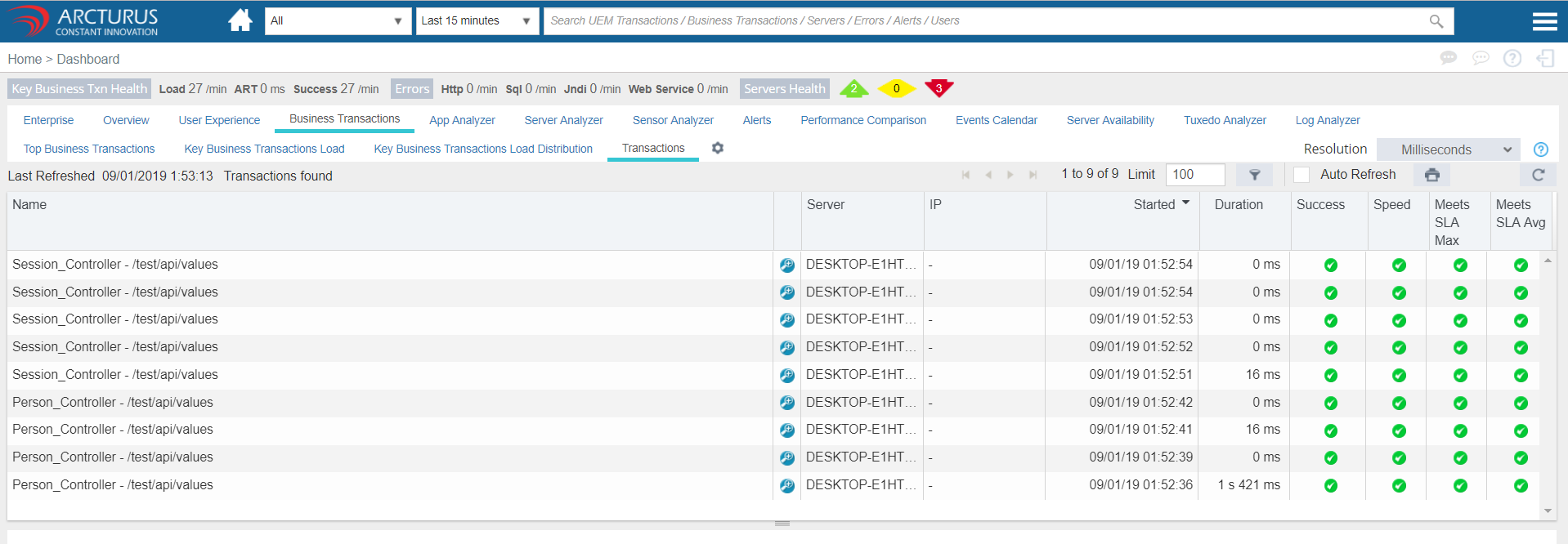Click the Home house icon
This screenshot has height=544, width=1568.
click(x=240, y=20)
